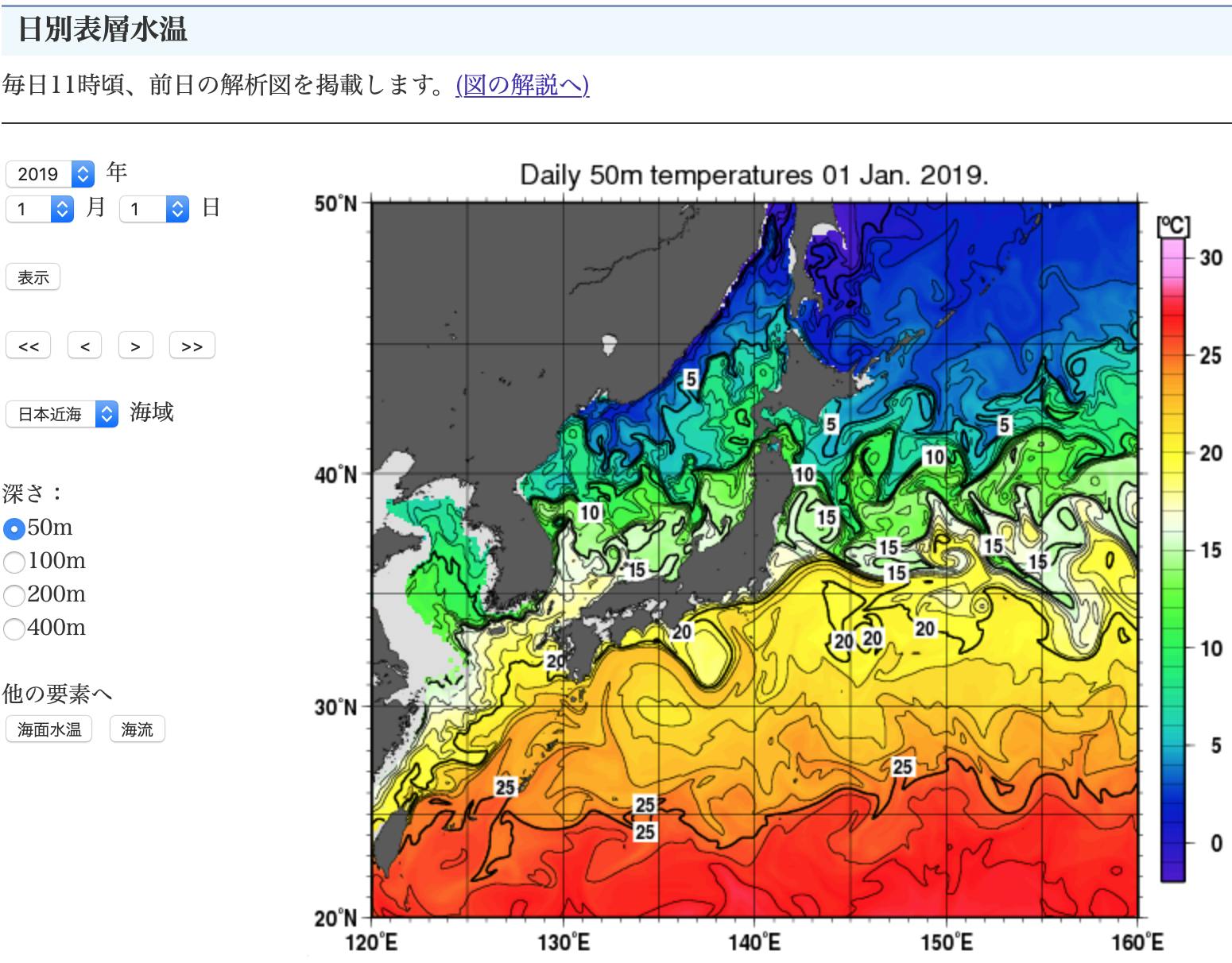Switch depth to 400m

(14, 628)
